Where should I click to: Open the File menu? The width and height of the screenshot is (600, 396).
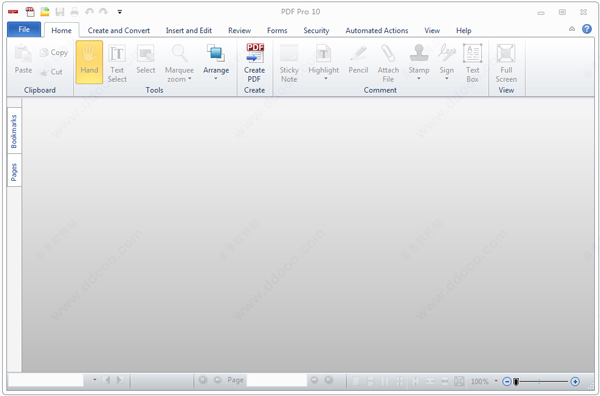click(x=24, y=29)
